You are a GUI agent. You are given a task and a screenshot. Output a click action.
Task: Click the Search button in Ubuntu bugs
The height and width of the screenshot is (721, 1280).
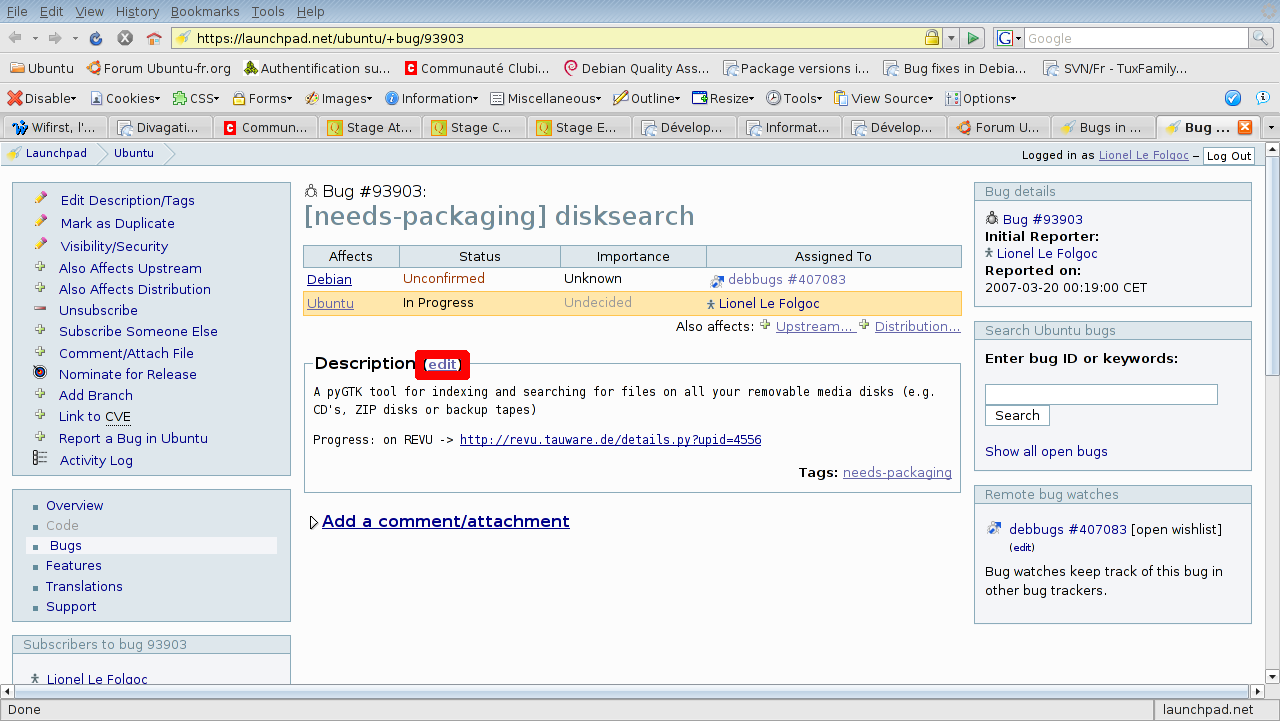1017,416
